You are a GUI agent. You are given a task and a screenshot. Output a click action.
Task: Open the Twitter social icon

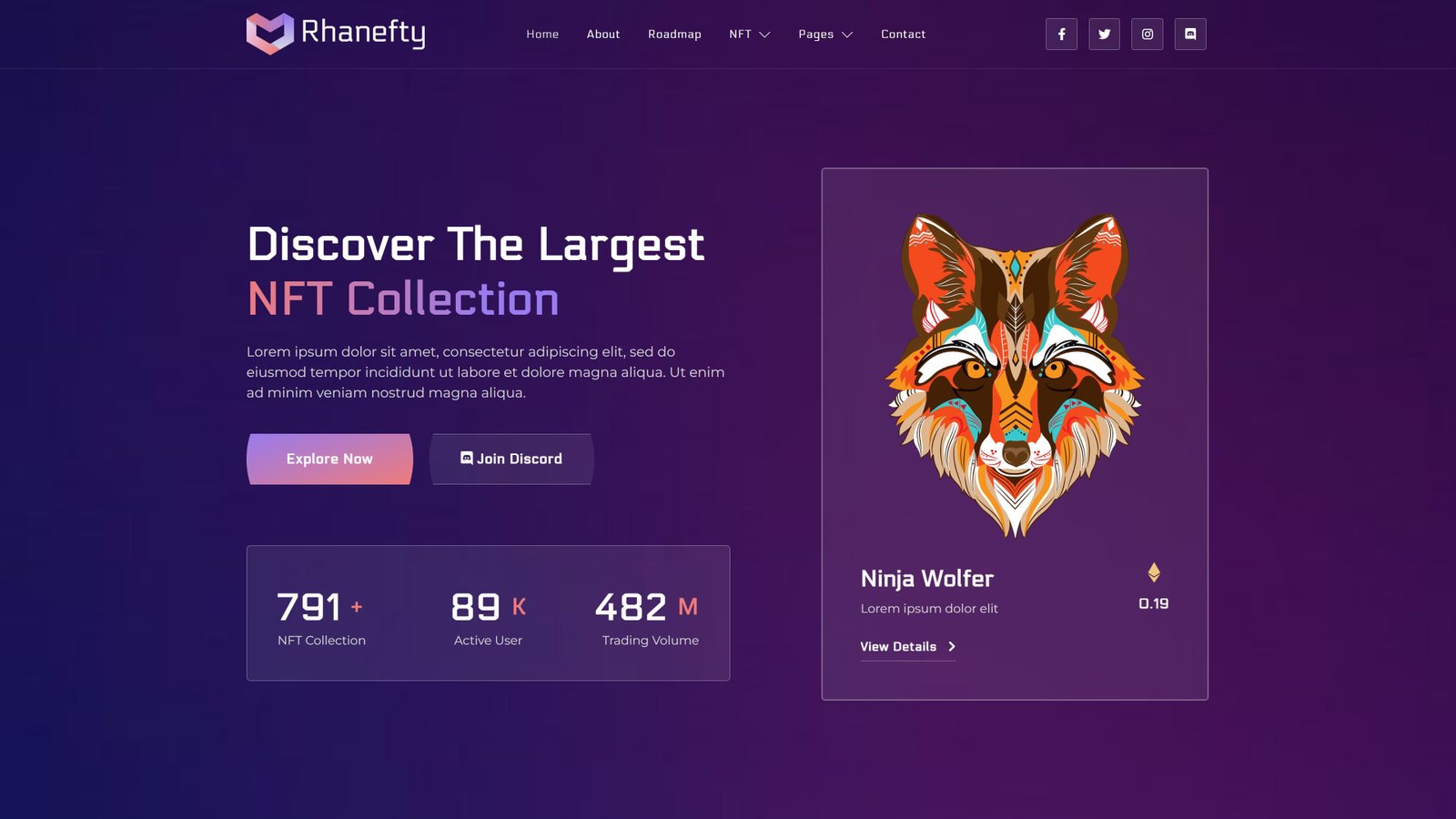tap(1104, 34)
